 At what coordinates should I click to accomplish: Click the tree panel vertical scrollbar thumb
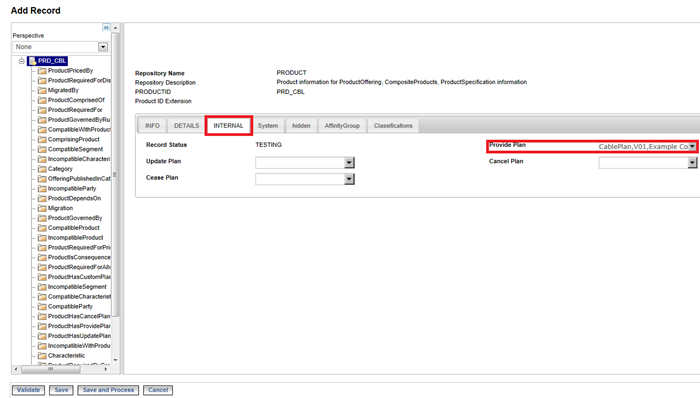pos(115,175)
